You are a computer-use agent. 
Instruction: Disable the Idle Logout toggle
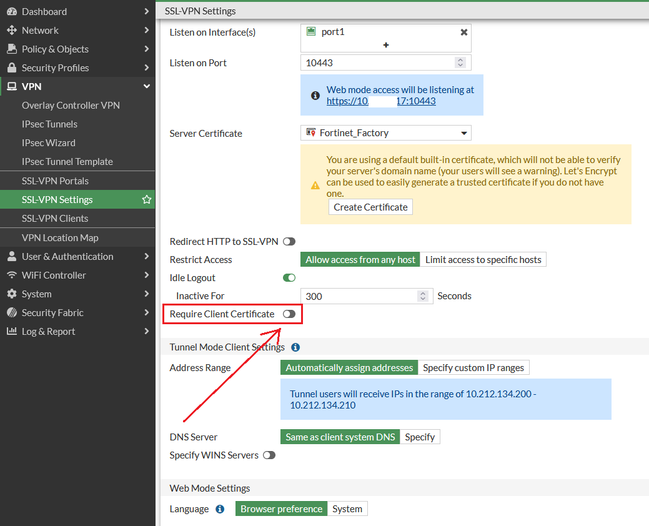289,278
